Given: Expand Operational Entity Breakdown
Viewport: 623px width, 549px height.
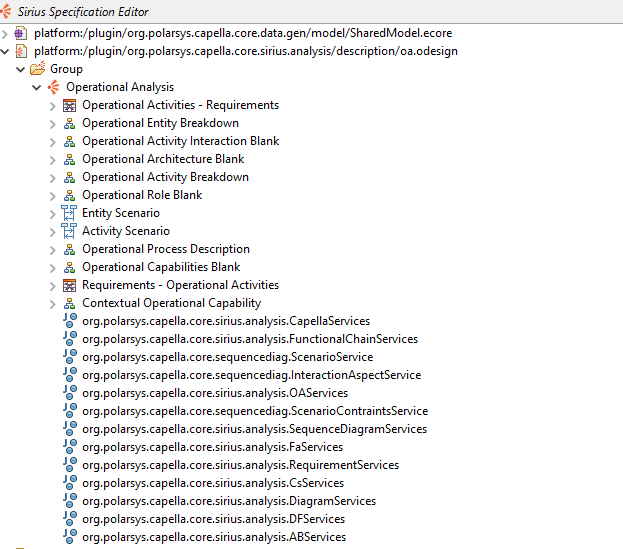Looking at the screenshot, I should tap(52, 124).
